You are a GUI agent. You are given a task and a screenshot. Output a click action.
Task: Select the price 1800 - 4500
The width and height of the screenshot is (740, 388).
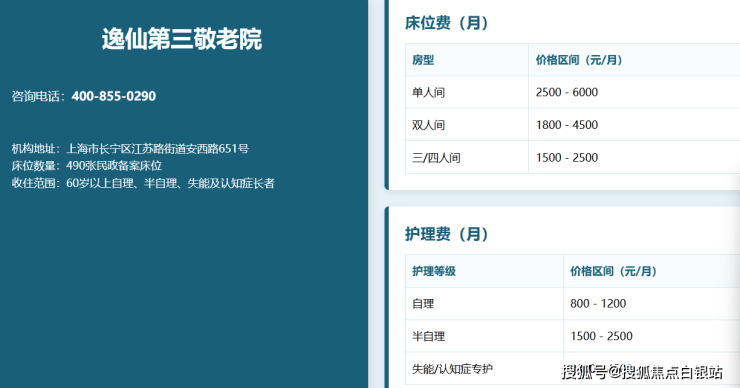(567, 125)
